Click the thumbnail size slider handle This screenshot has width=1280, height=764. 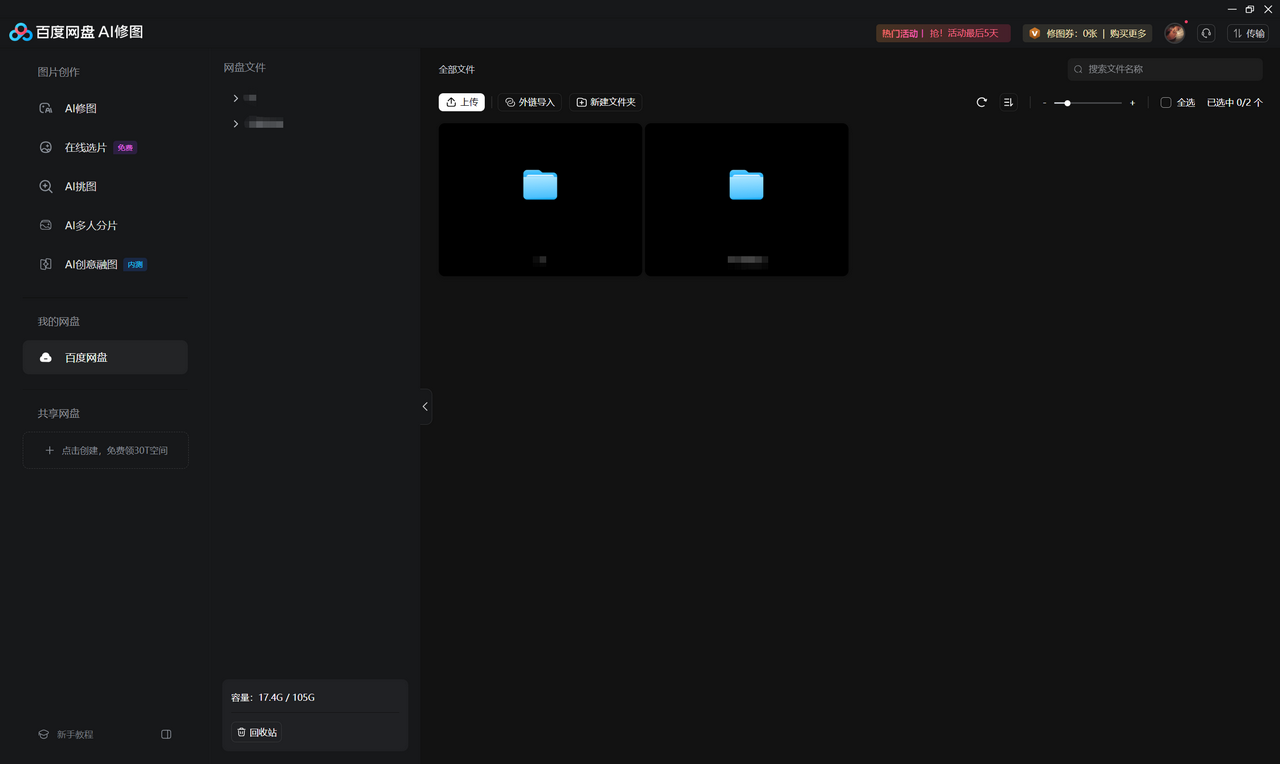tap(1067, 103)
